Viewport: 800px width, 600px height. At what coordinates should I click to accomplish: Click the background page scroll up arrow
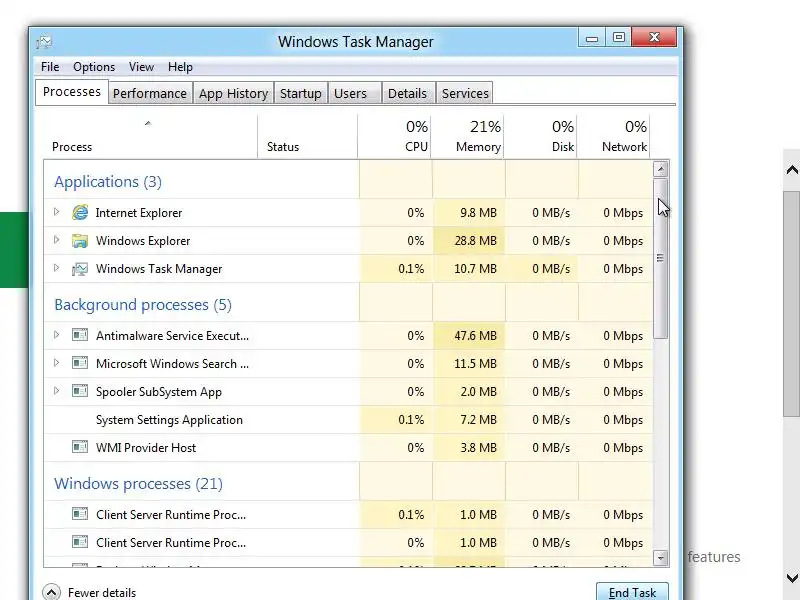coord(792,170)
